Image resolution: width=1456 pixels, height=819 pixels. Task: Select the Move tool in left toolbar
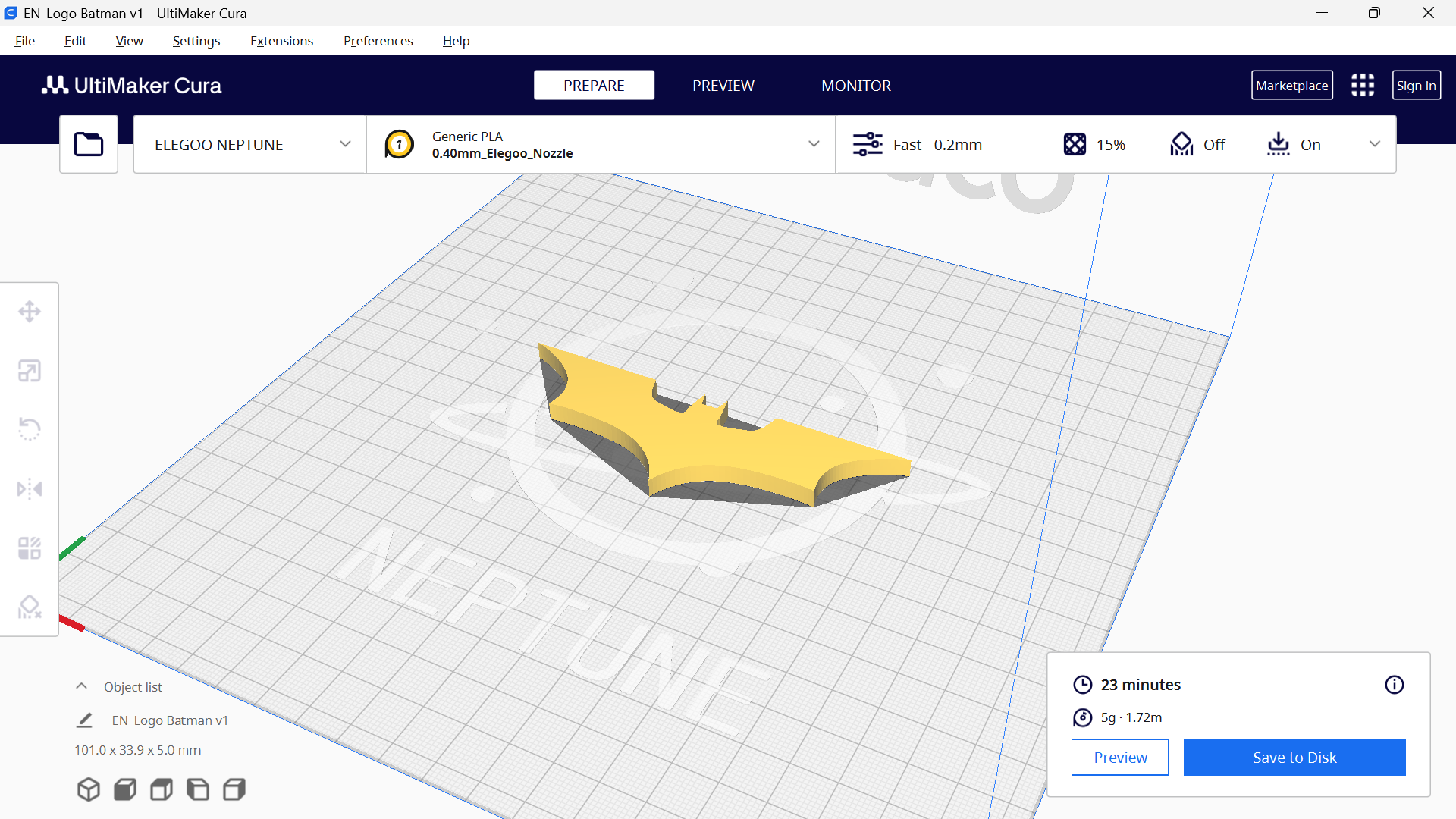[30, 312]
